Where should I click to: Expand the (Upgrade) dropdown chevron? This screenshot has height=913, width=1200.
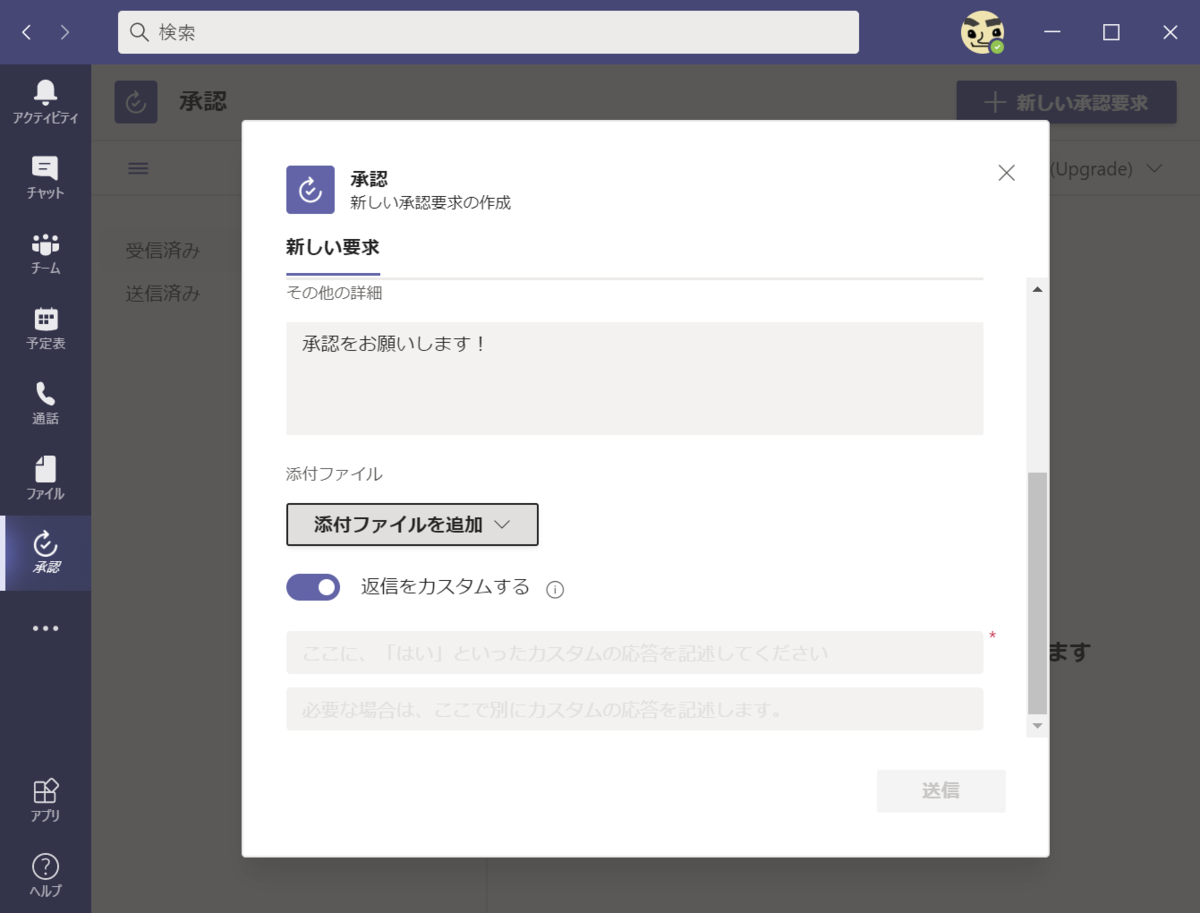click(1155, 168)
